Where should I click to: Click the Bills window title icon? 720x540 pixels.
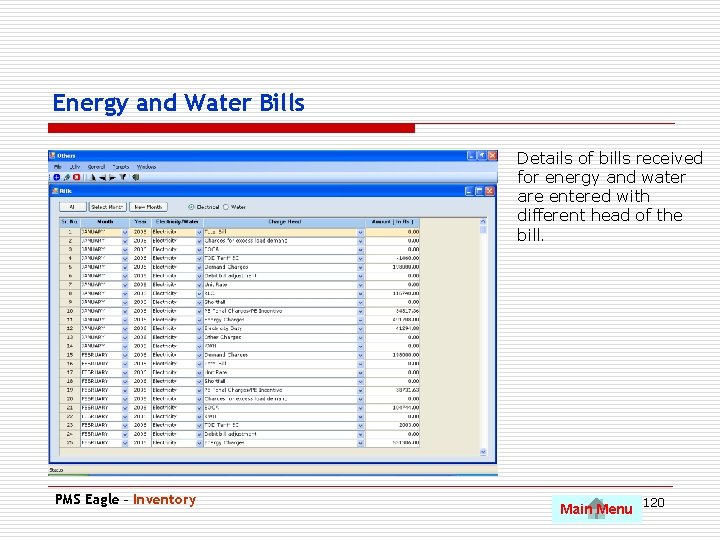pyautogui.click(x=55, y=191)
